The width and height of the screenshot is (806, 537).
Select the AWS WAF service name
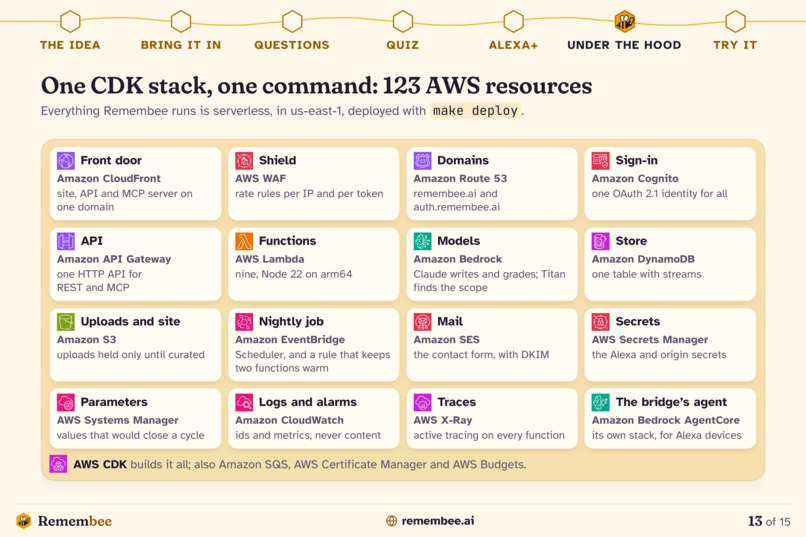point(261,178)
